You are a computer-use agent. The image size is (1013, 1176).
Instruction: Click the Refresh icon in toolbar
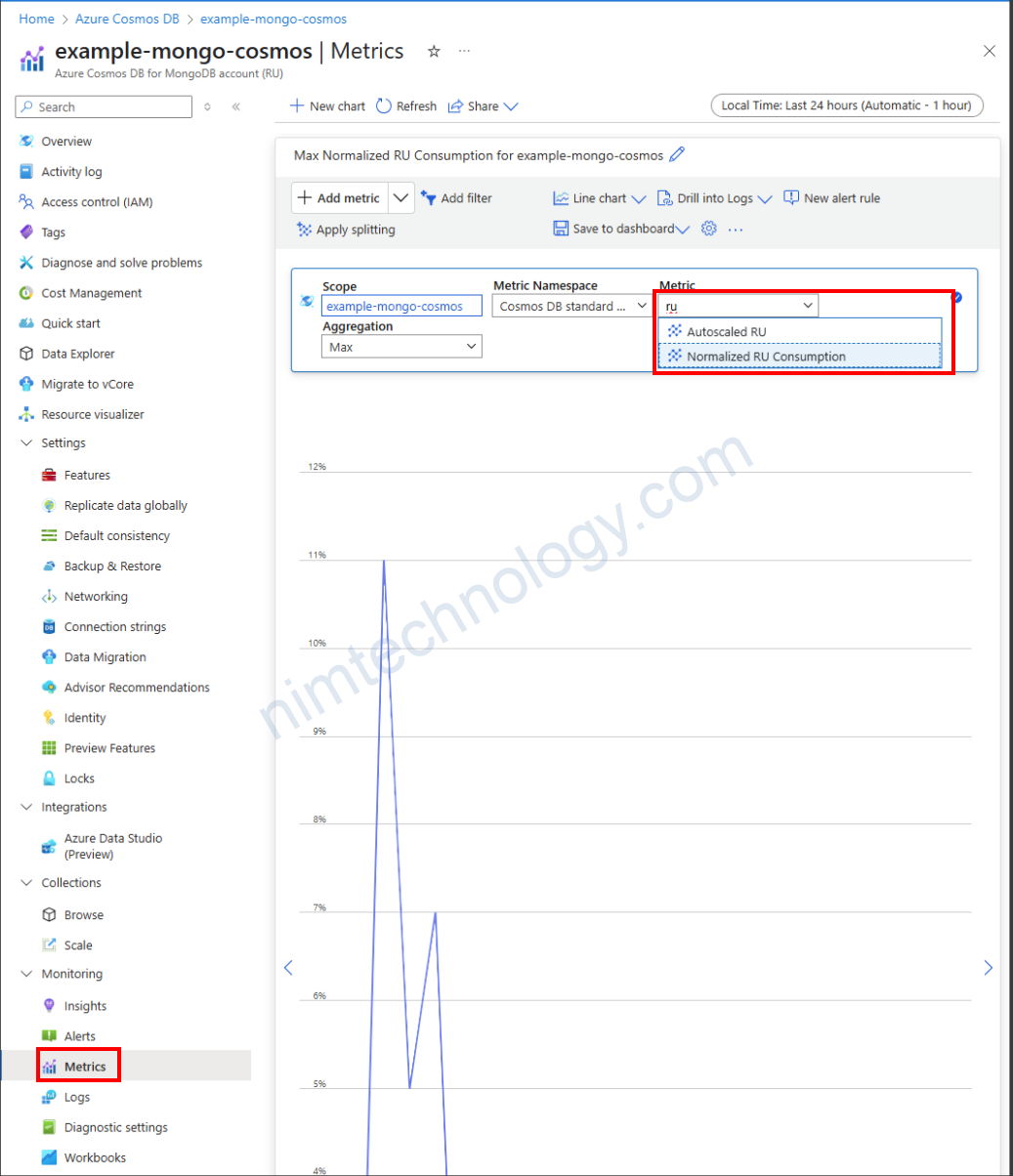[384, 106]
